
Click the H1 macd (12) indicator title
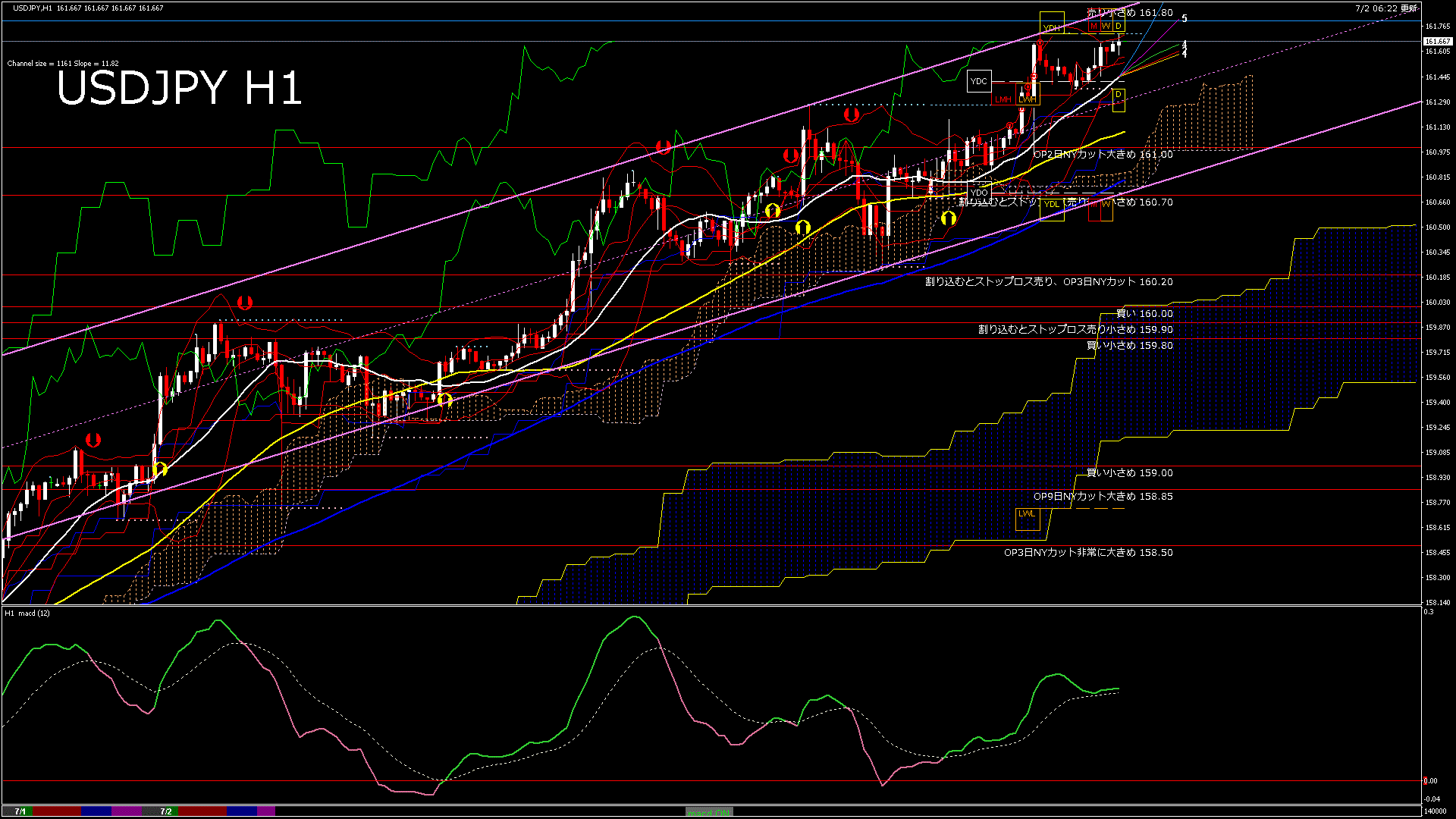pos(27,613)
